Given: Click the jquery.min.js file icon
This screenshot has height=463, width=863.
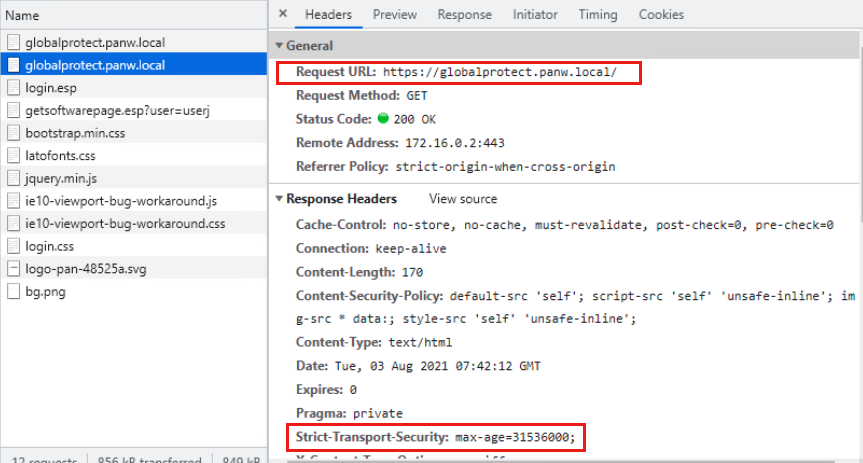Looking at the screenshot, I should click(14, 178).
